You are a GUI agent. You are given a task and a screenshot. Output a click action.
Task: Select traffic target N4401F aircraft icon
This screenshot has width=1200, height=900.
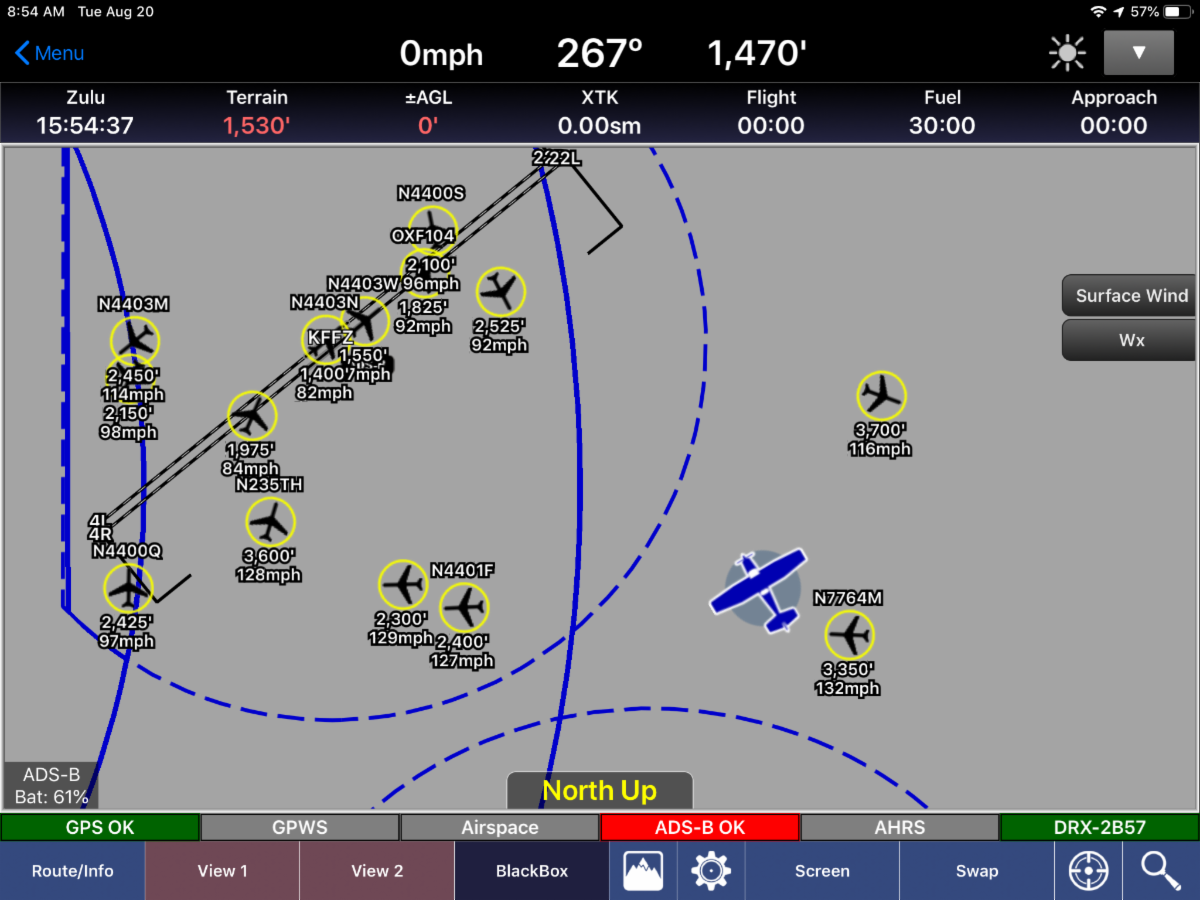(x=464, y=607)
